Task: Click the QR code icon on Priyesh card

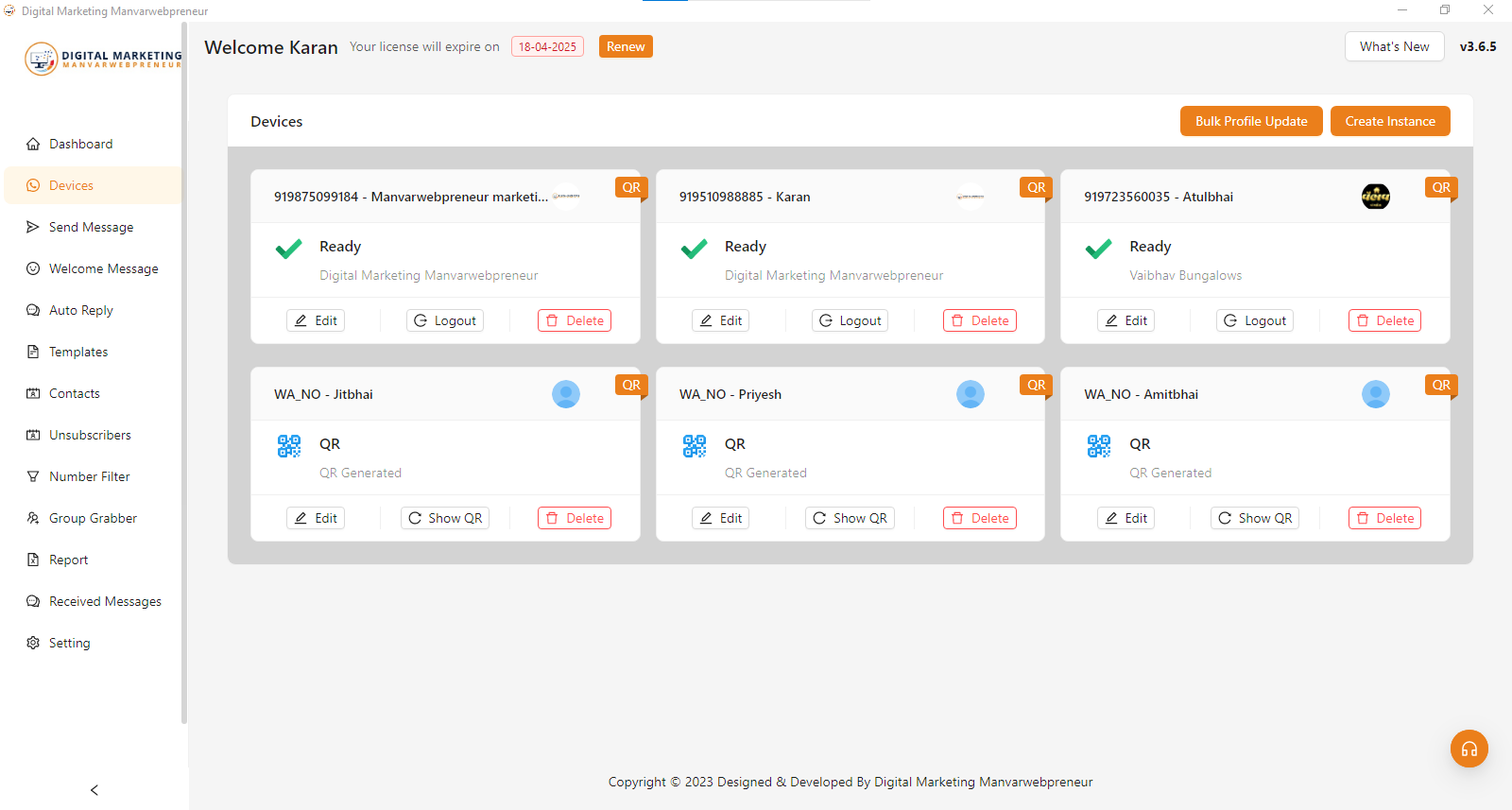Action: click(x=695, y=446)
